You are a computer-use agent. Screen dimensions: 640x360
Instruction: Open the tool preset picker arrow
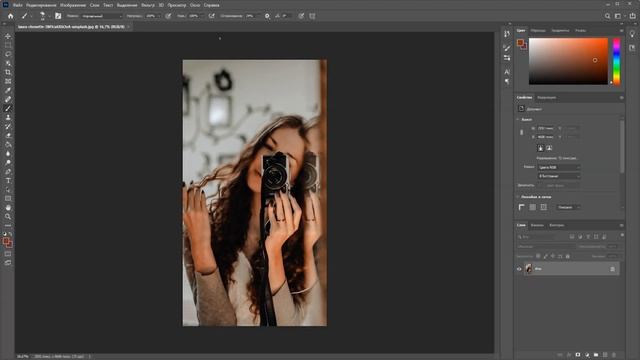point(31,16)
